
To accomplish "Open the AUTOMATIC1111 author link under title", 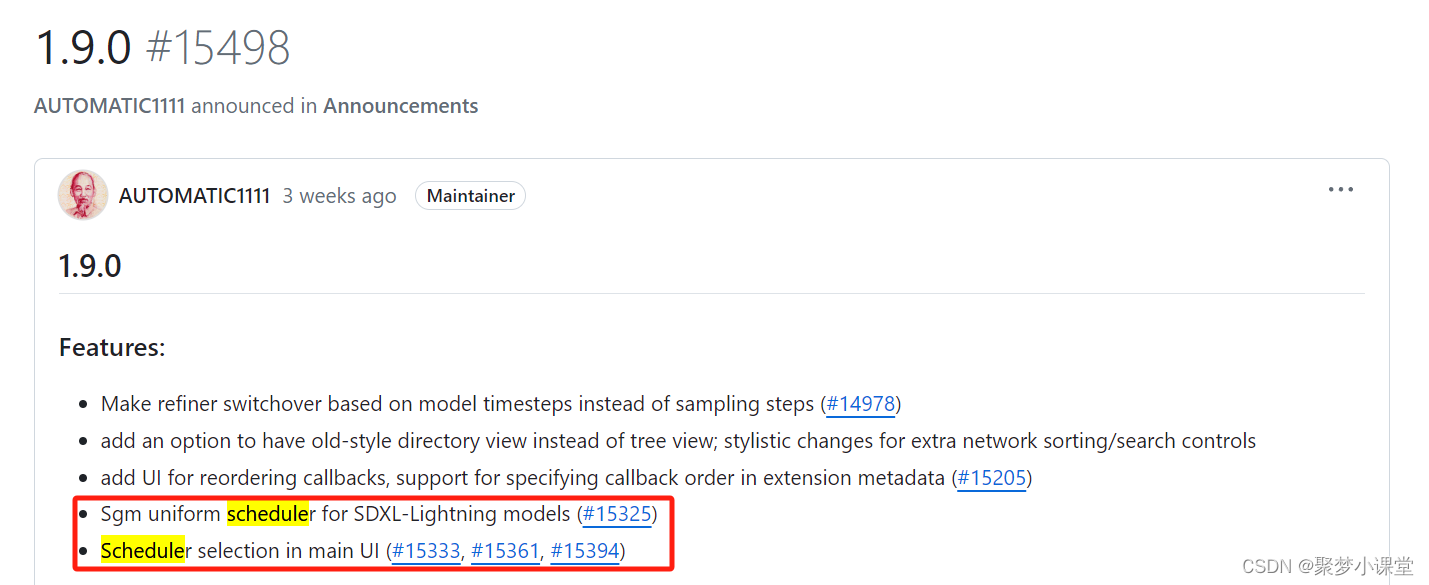I will pyautogui.click(x=110, y=106).
